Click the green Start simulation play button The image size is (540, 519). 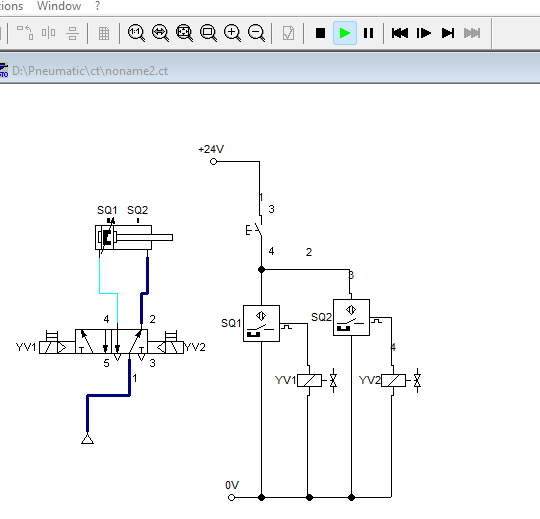(x=345, y=33)
